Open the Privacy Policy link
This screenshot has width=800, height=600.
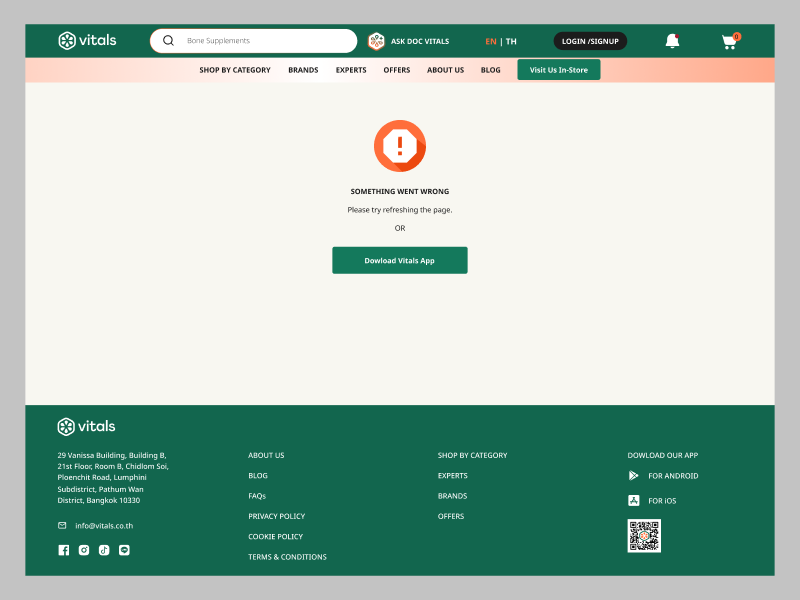pos(277,516)
